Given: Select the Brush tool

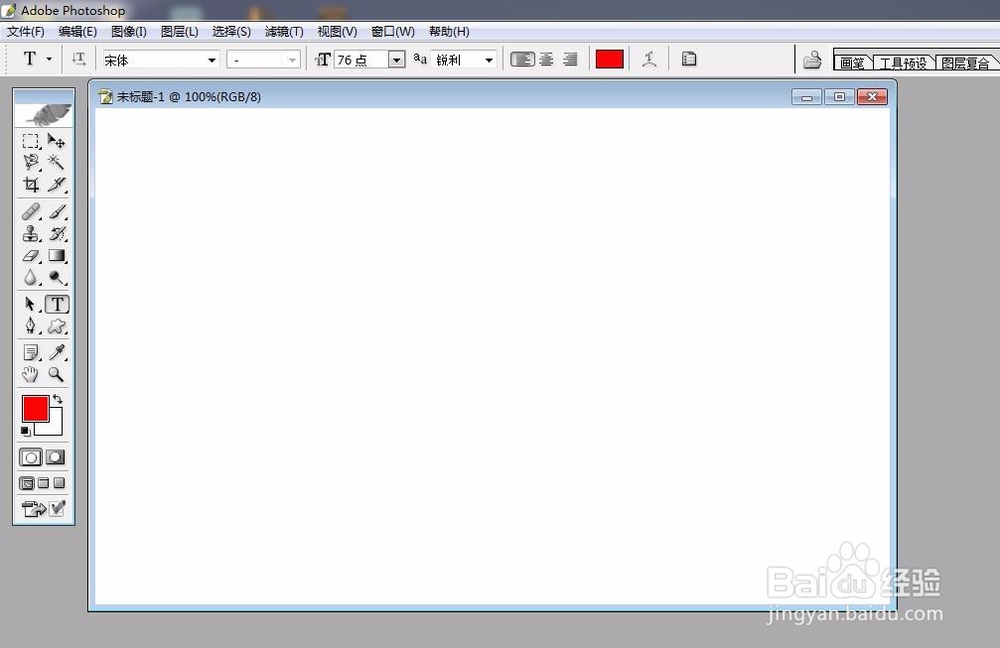Looking at the screenshot, I should (x=56, y=211).
